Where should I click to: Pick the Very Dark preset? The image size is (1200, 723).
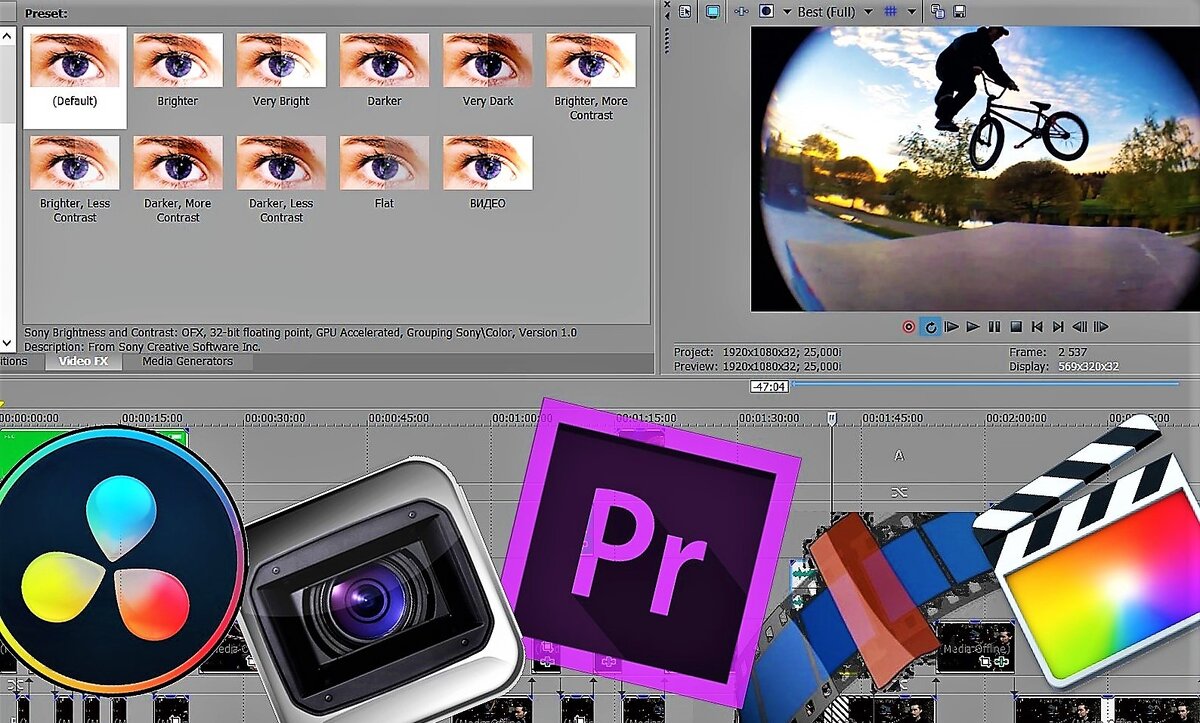(x=488, y=70)
